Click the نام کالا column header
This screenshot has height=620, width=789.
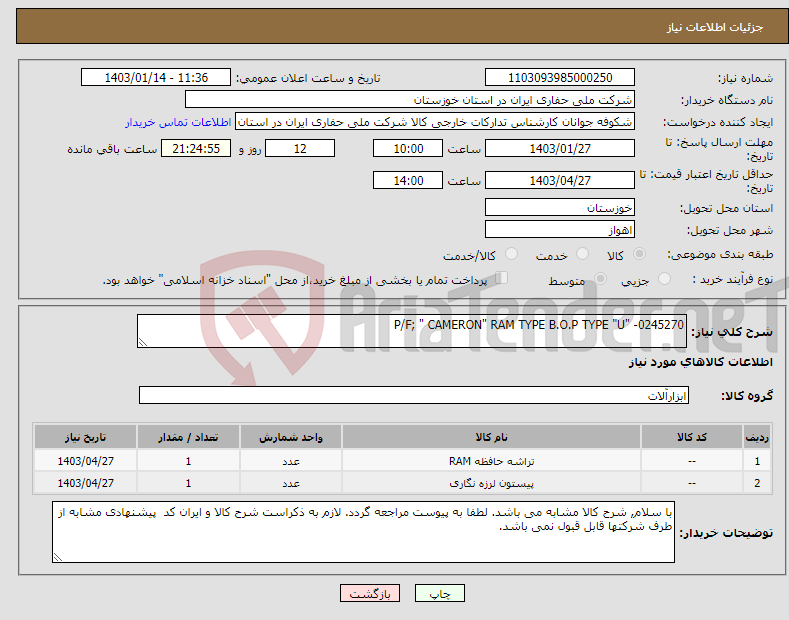click(x=491, y=437)
